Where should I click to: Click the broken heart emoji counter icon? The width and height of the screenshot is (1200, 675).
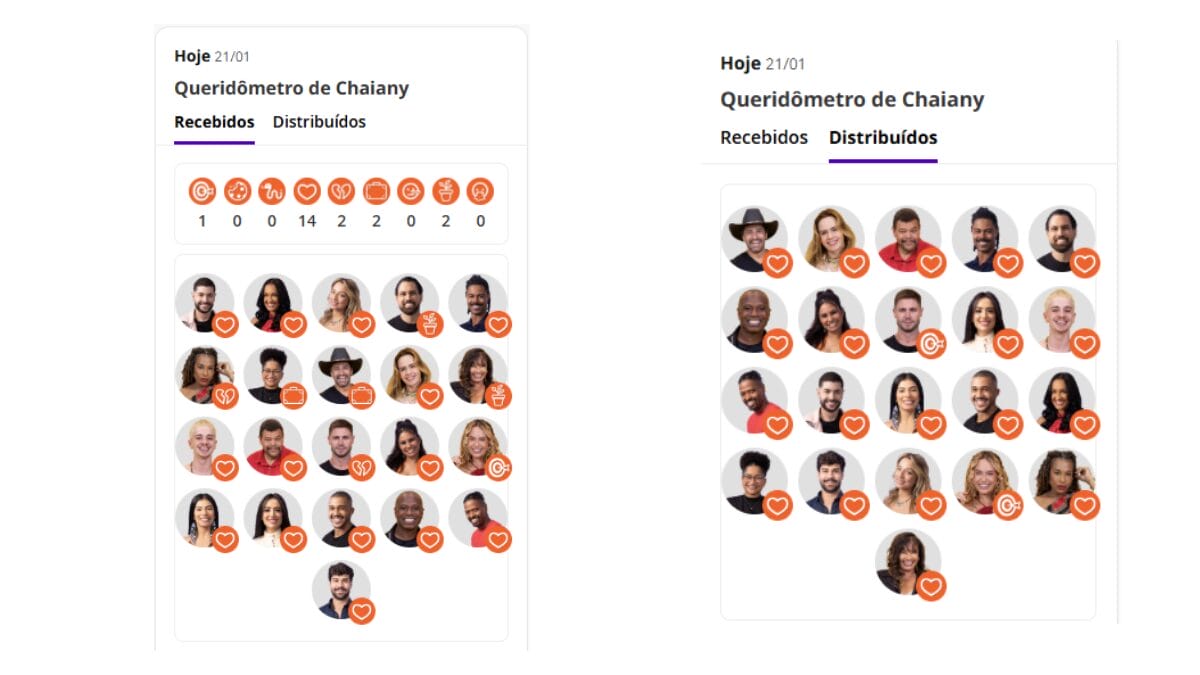342,191
